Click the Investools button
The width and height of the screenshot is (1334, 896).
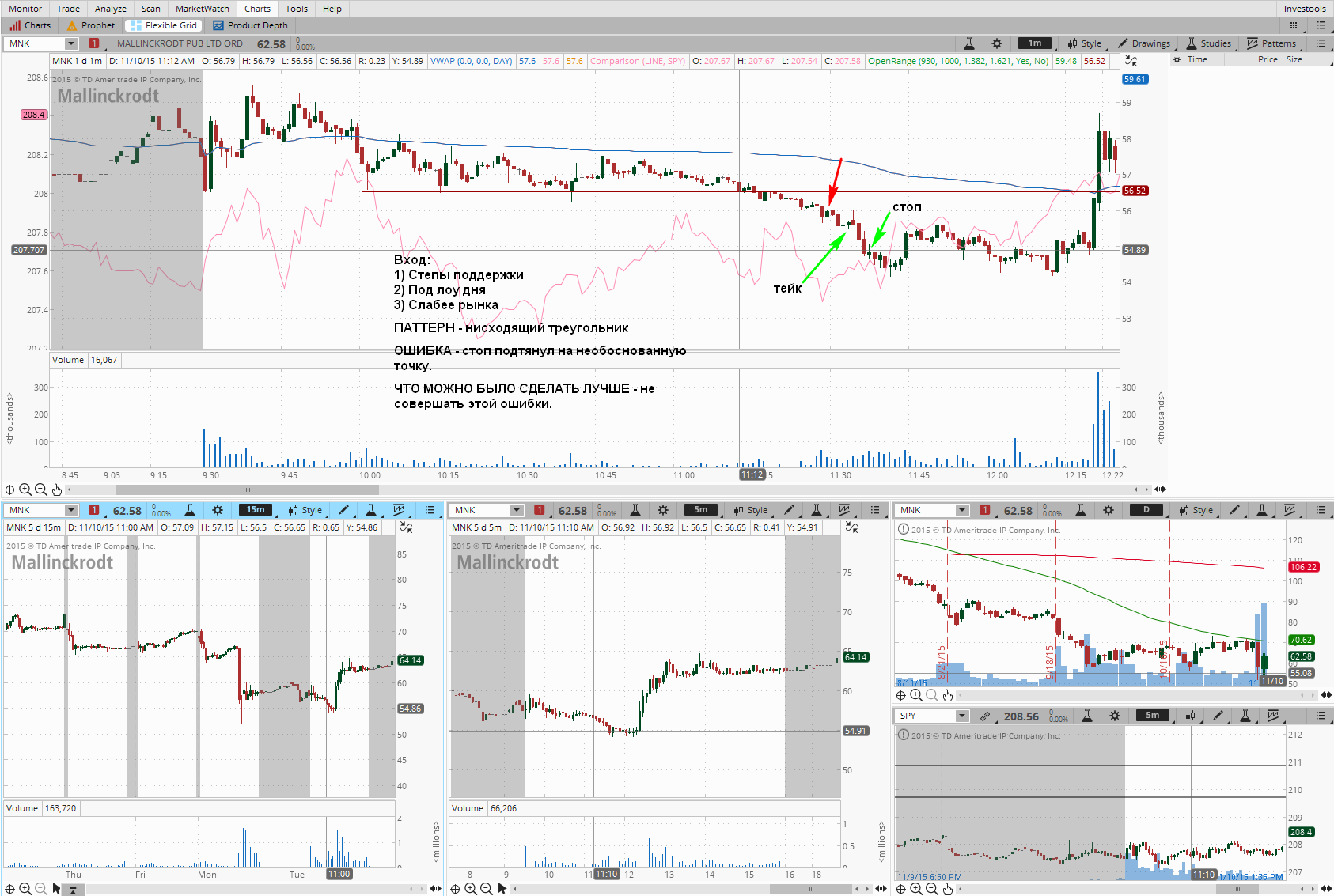click(x=1304, y=9)
